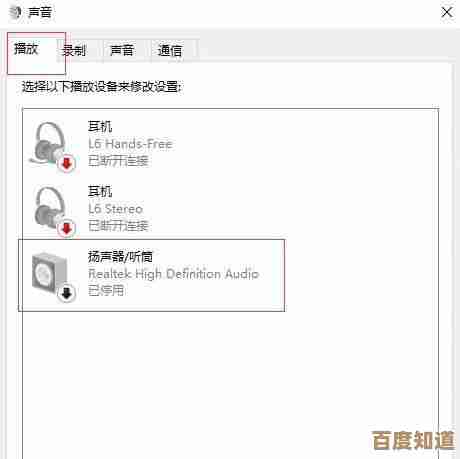Open the 通信 tab
460x459 pixels.
tap(170, 51)
